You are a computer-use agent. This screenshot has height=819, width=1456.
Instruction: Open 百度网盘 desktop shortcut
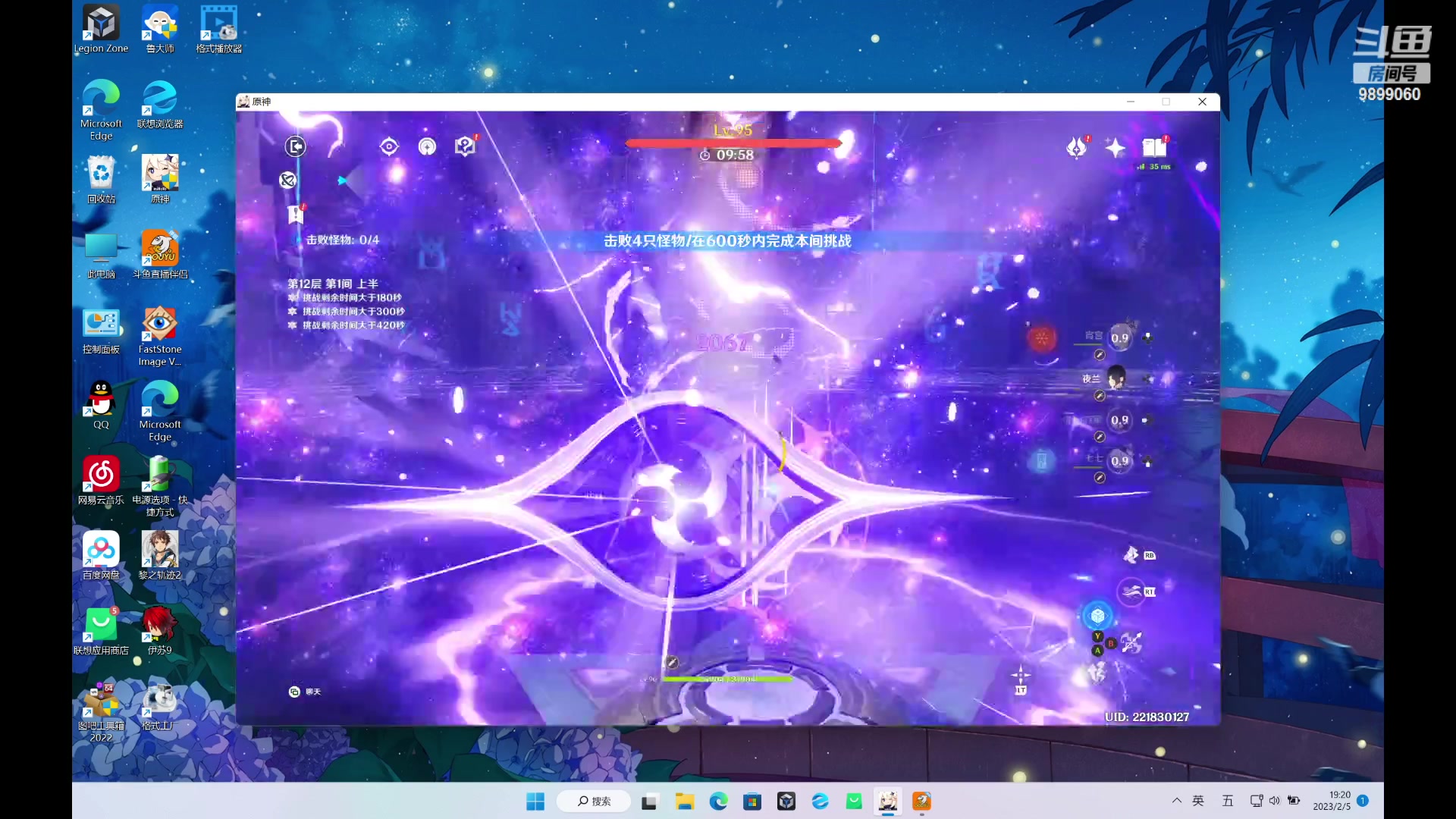pos(101,556)
